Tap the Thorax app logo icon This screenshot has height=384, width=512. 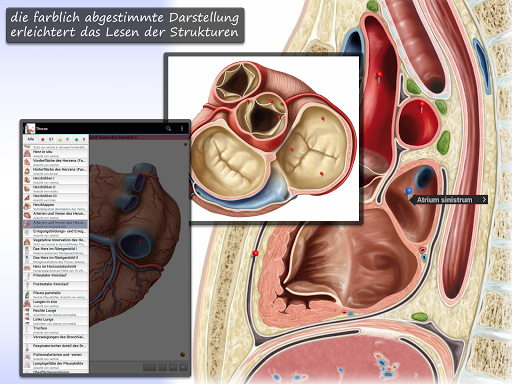coord(30,128)
